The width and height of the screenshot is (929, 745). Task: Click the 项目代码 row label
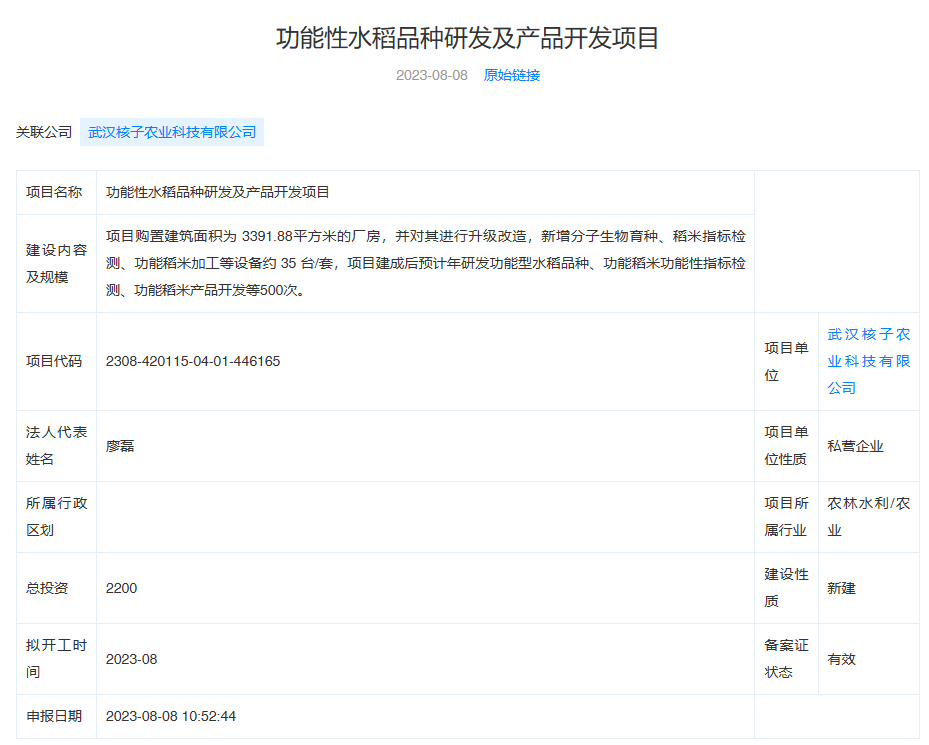click(x=54, y=361)
